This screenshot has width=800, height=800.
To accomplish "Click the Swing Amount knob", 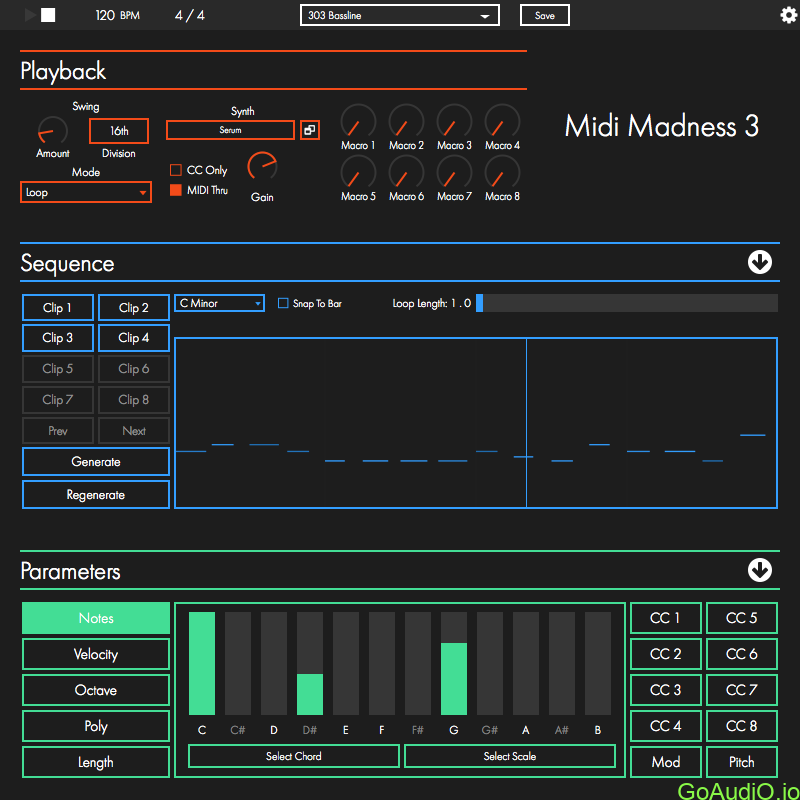I will pos(52,130).
